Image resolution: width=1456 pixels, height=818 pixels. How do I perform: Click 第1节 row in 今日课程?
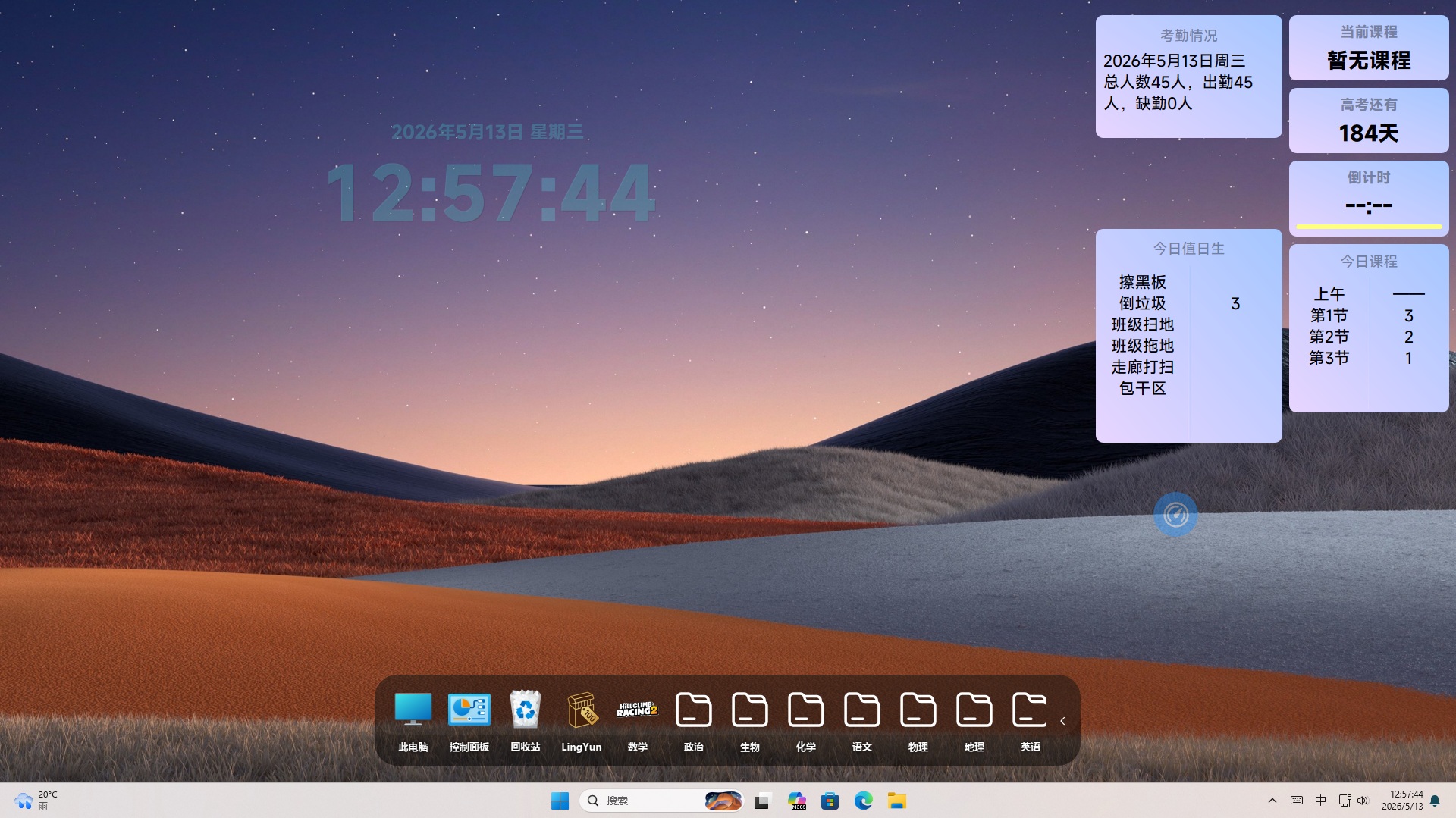[1368, 315]
